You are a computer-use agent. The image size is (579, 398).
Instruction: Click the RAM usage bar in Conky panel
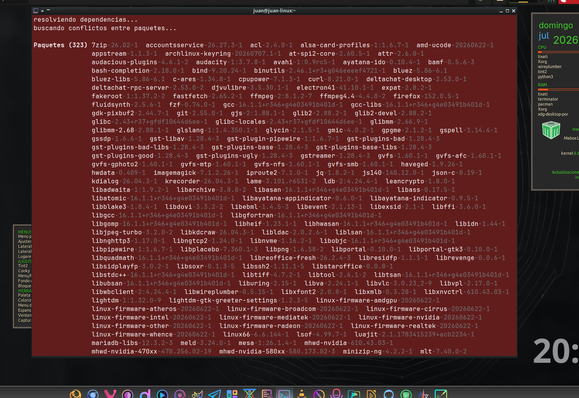(558, 89)
